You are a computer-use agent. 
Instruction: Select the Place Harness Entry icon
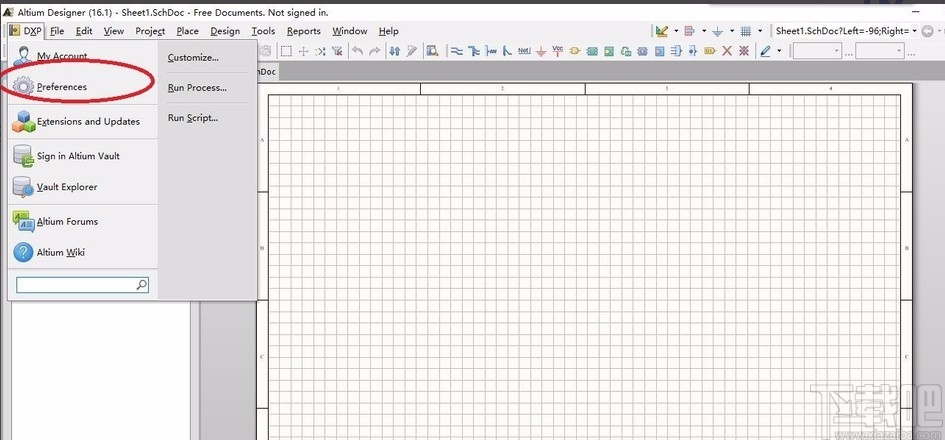[693, 51]
